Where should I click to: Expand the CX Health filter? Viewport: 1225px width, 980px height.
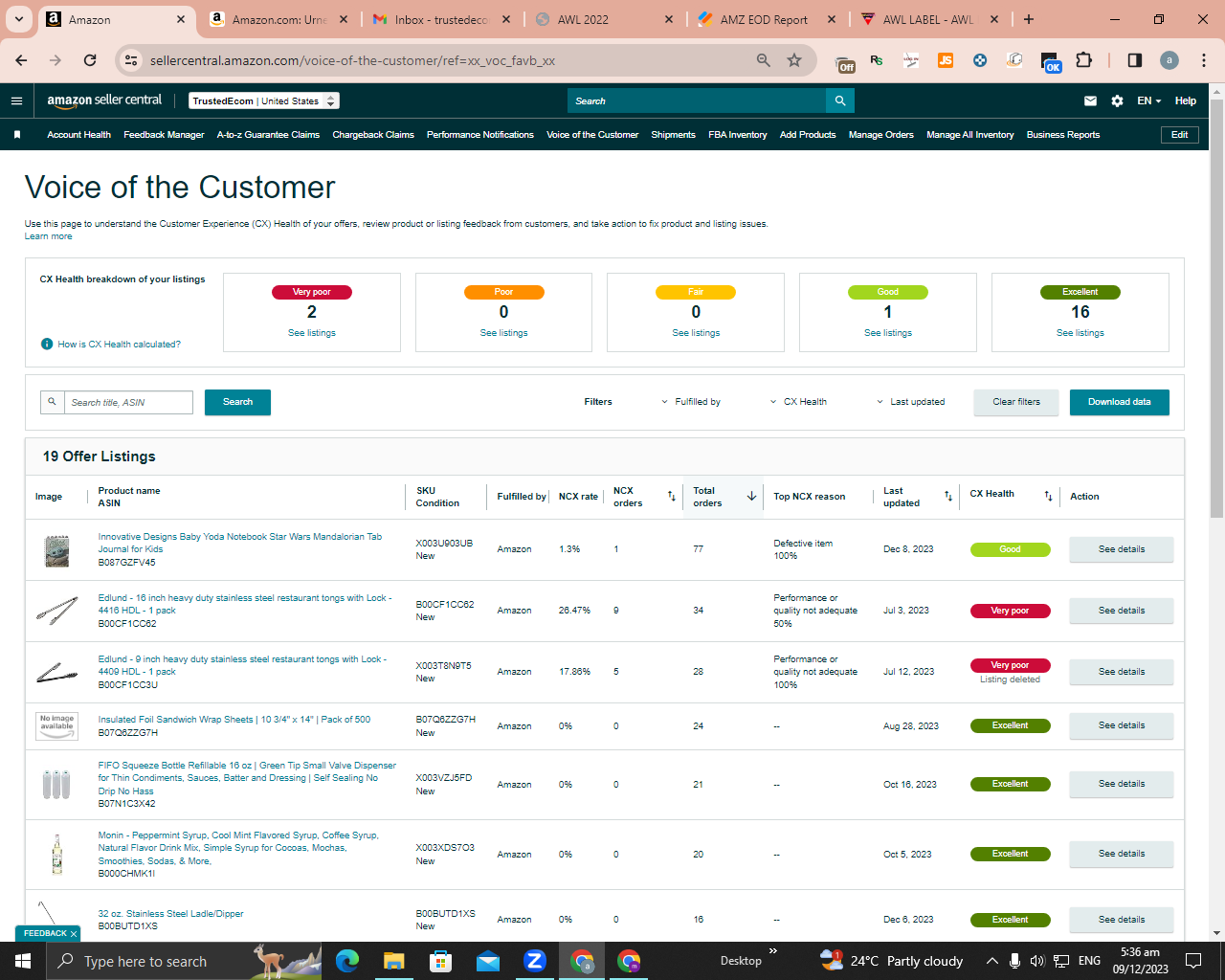(x=799, y=402)
